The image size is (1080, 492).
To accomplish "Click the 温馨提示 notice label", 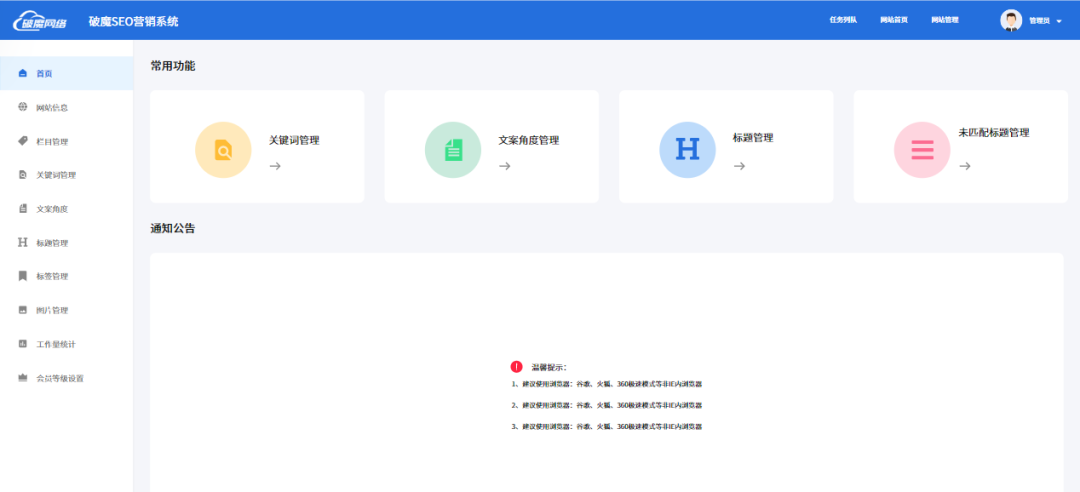I will tap(549, 367).
